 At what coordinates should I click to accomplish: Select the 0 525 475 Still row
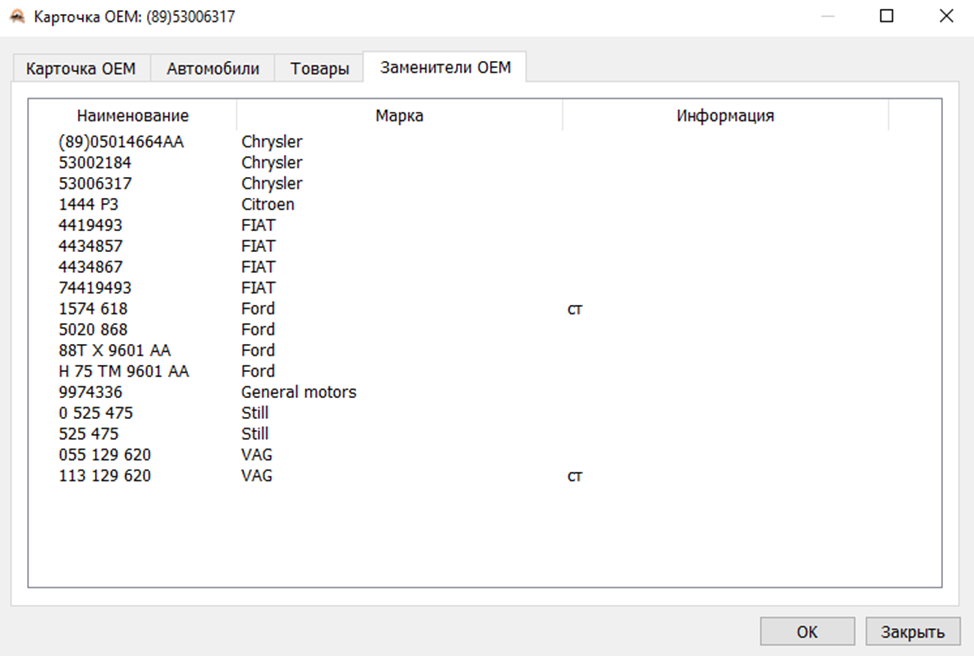click(x=95, y=413)
